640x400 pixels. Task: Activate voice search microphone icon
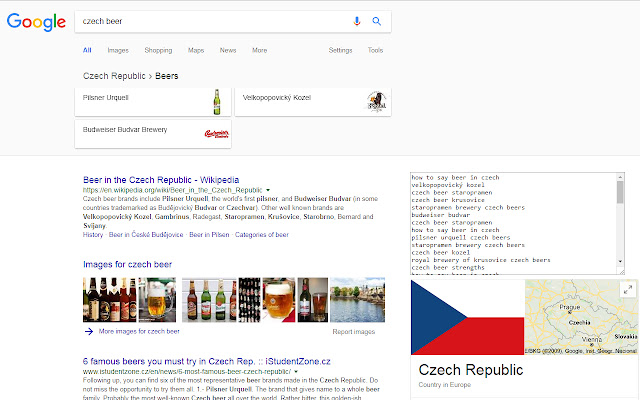coord(357,21)
